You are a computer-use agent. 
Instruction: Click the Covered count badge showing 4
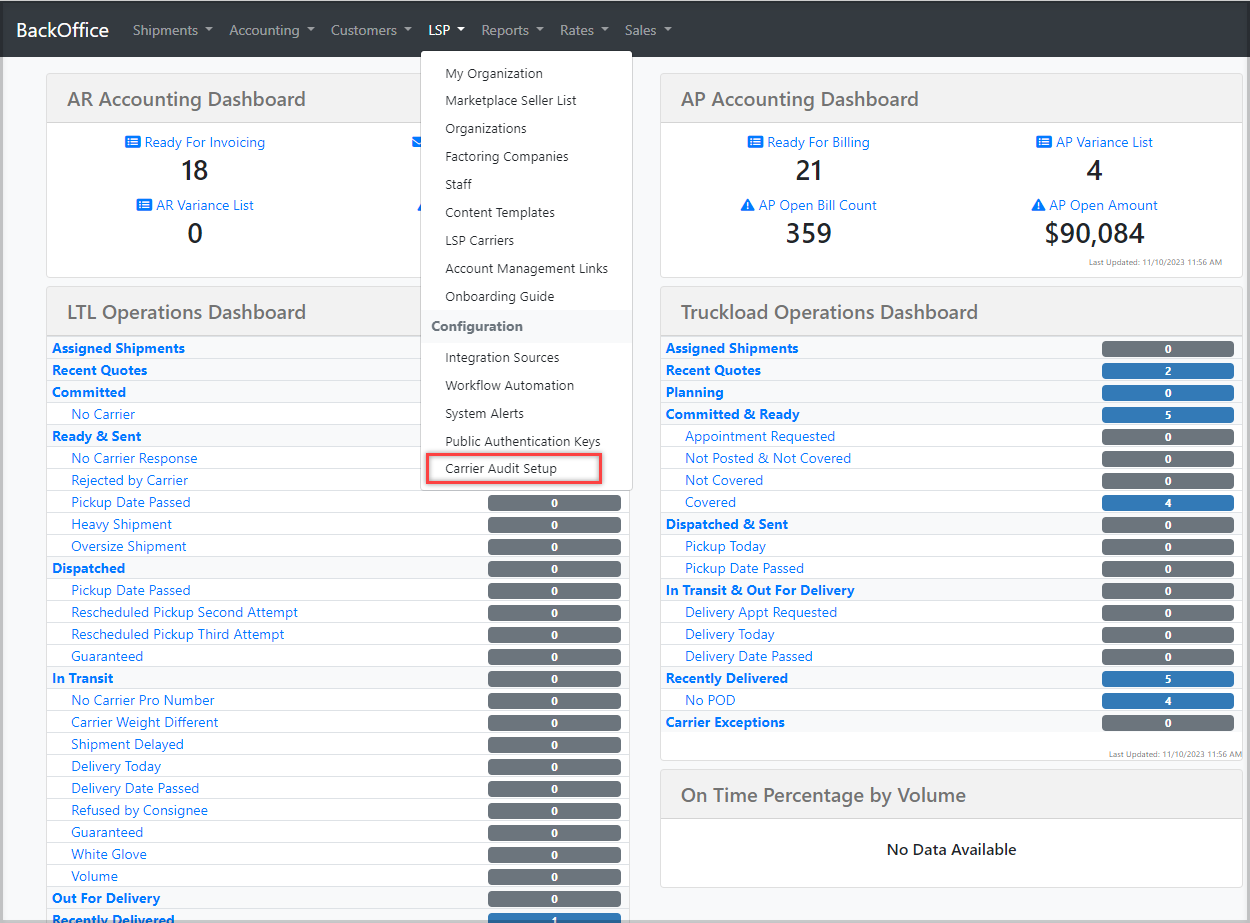1167,503
